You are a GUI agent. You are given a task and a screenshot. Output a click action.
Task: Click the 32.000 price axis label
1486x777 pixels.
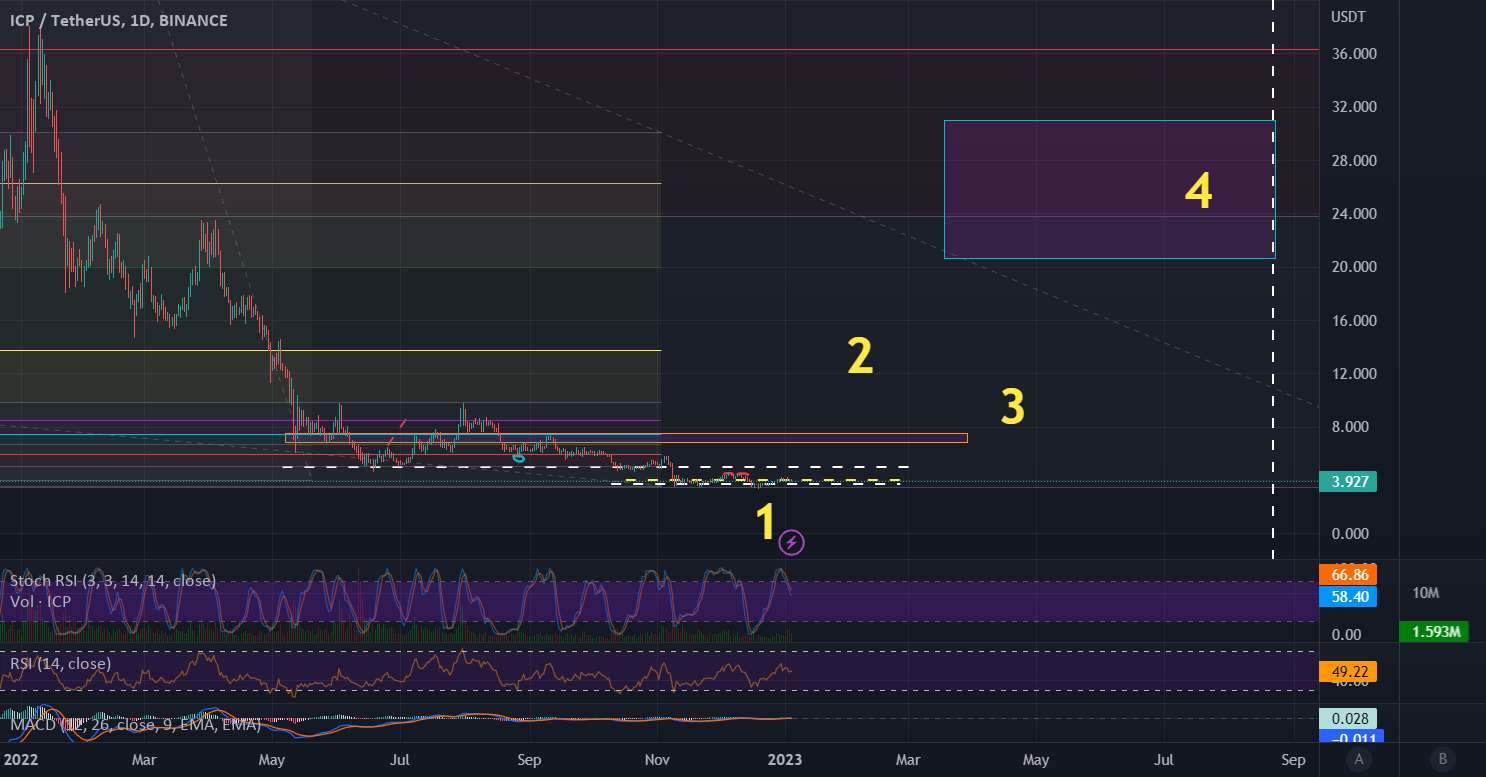pyautogui.click(x=1353, y=107)
